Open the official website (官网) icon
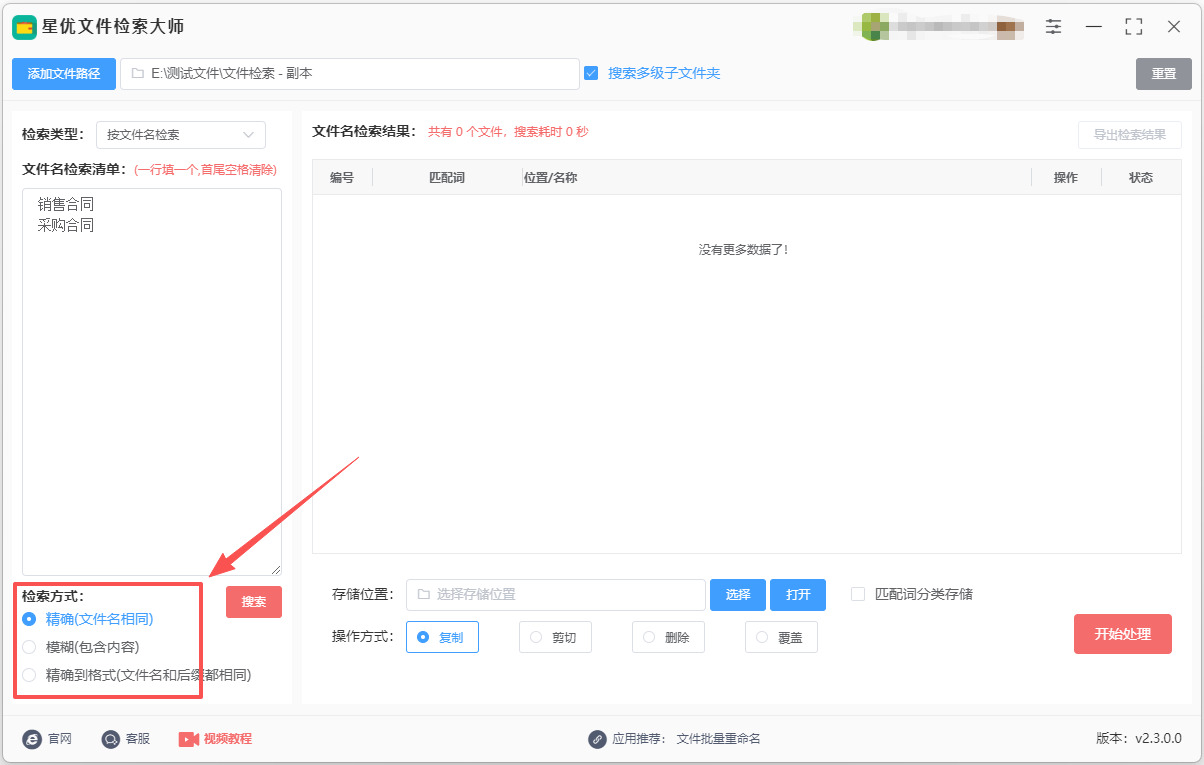This screenshot has width=1204, height=765. pos(32,739)
